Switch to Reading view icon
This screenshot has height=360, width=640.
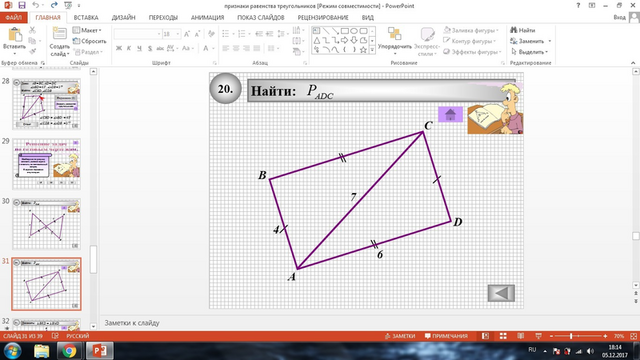[x=520, y=336]
